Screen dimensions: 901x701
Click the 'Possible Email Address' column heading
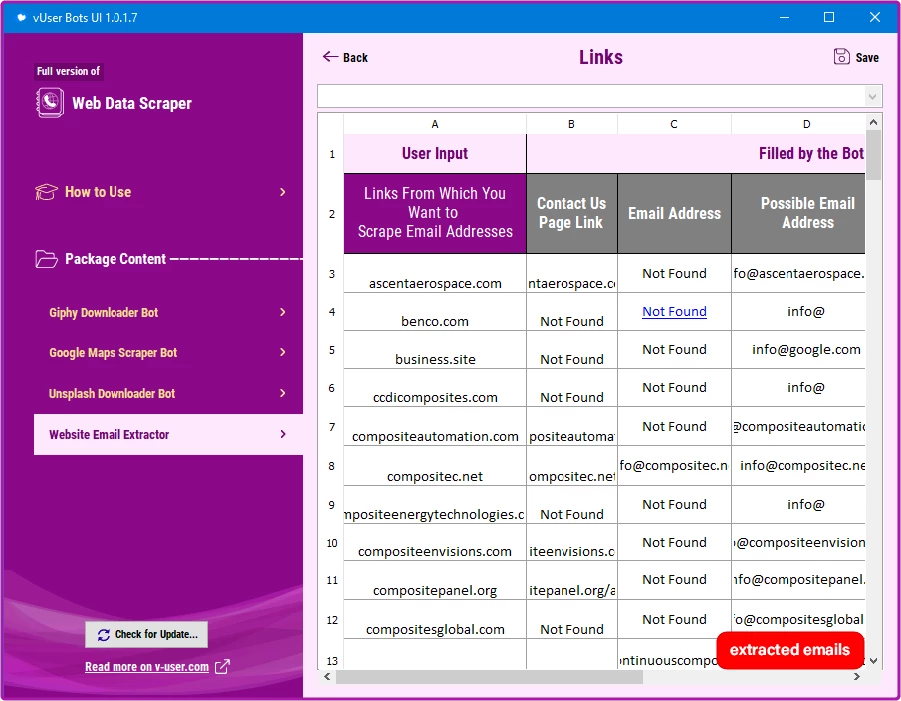(799, 213)
